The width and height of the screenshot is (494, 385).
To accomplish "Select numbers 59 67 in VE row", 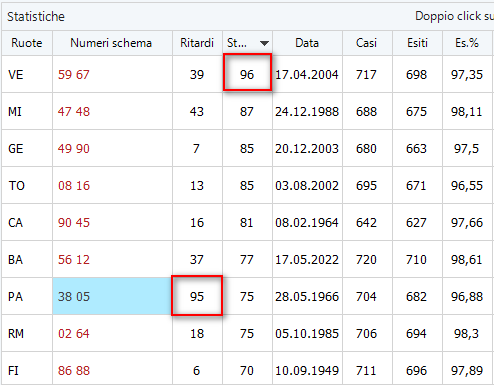I will click(74, 74).
